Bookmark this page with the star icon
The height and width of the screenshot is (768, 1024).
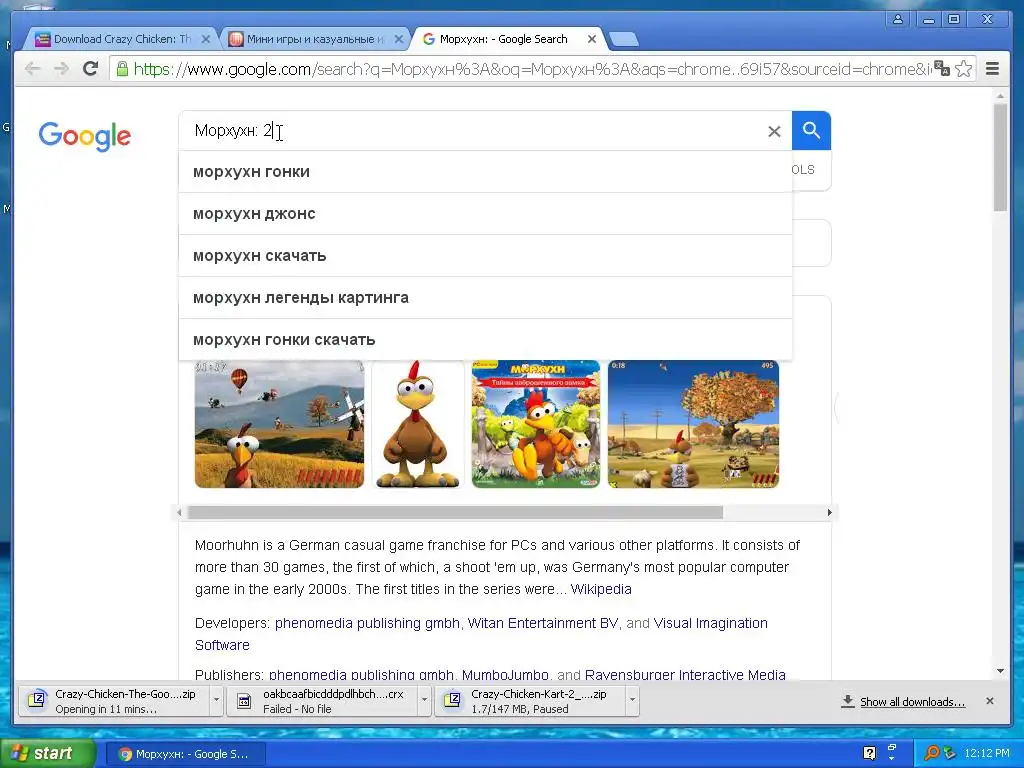click(x=963, y=69)
